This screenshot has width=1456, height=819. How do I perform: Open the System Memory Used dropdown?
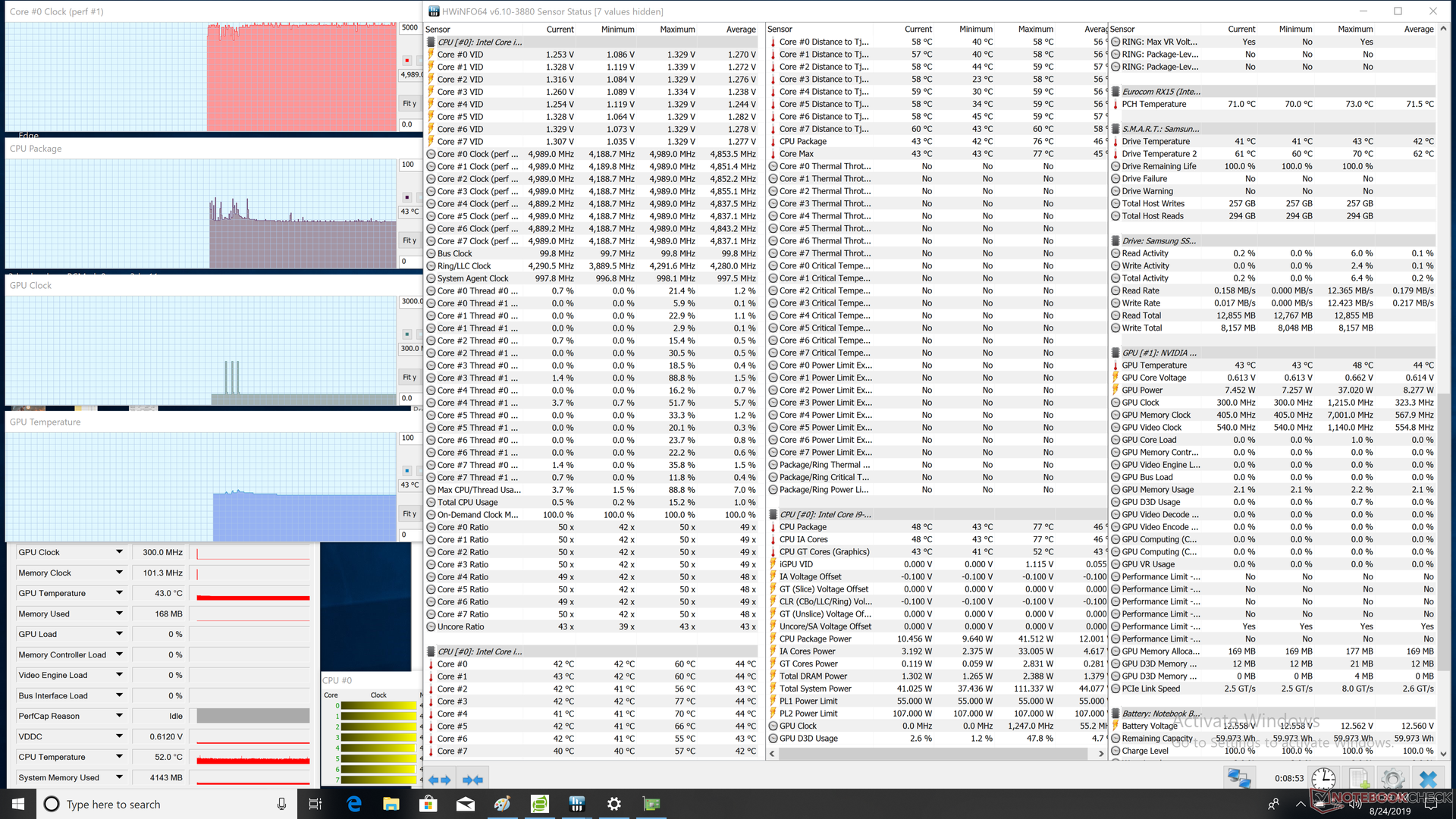pos(119,777)
